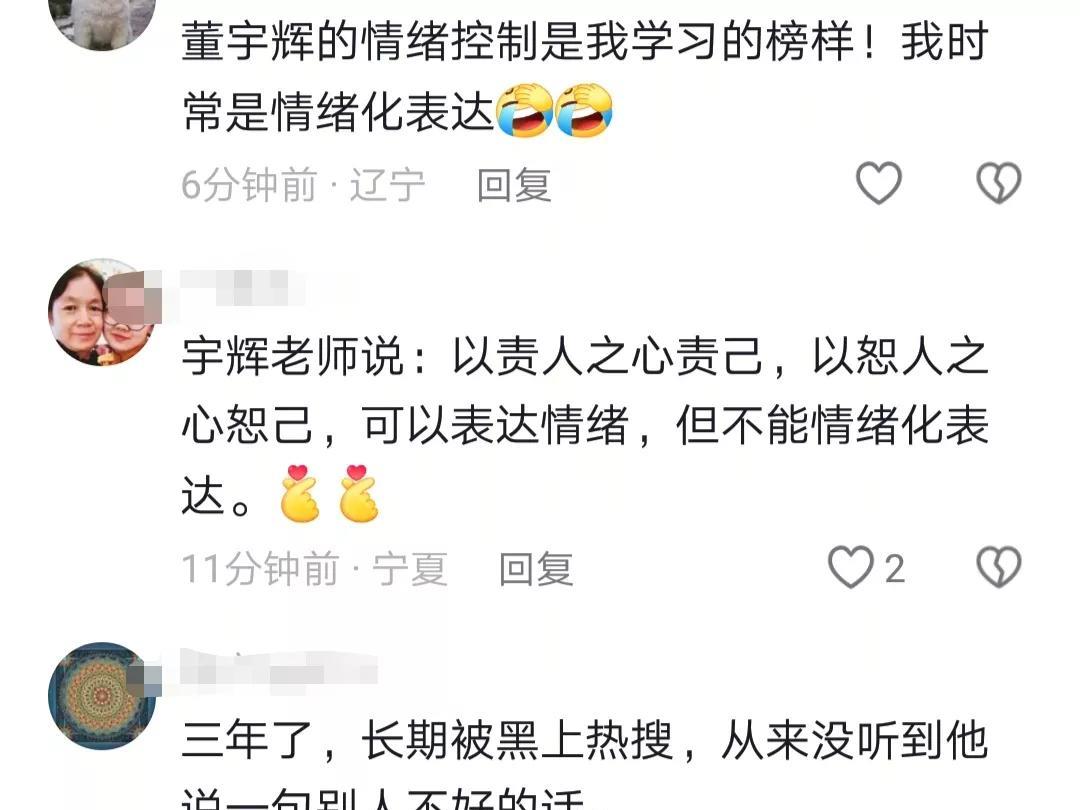Select the comment starting 三年了，长期被黑
This screenshot has height=810, width=1080.
click(585, 763)
